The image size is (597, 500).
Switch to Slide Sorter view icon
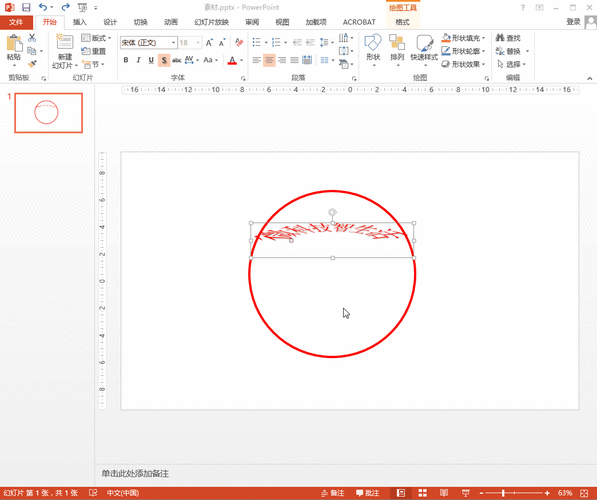pos(422,493)
